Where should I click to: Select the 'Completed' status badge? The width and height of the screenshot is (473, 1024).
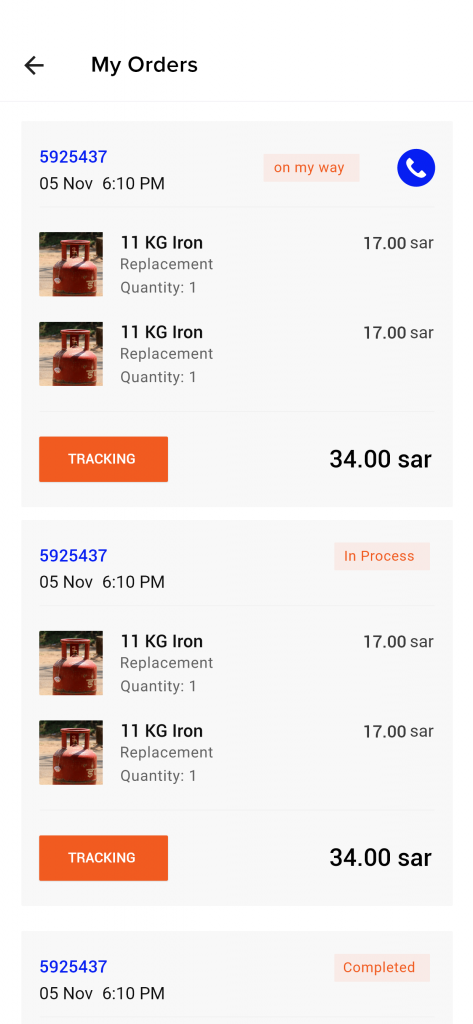pos(382,968)
